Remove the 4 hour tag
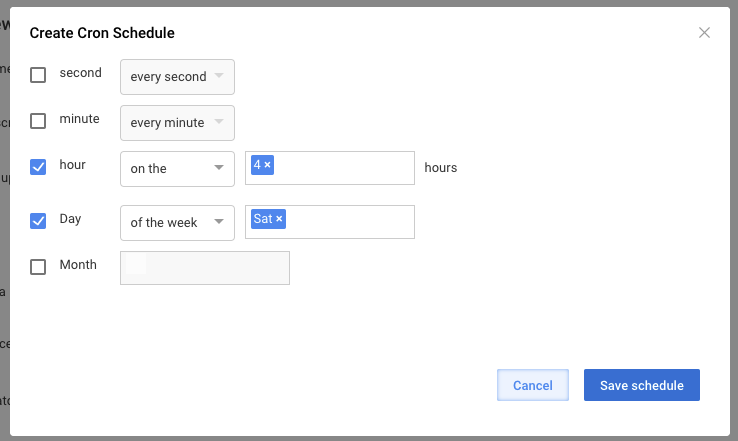 click(267, 165)
